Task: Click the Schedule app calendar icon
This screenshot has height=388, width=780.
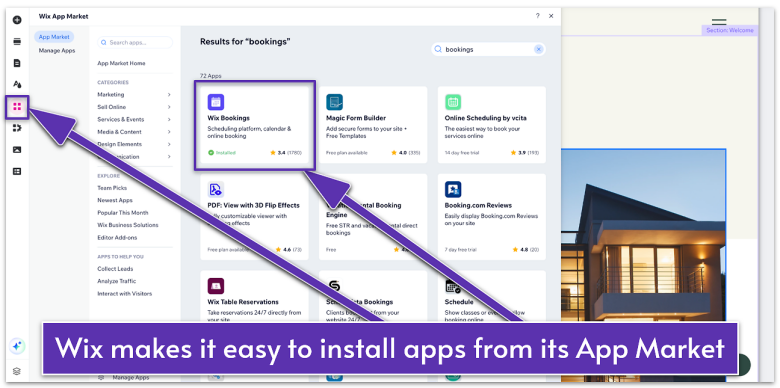Action: 453,286
